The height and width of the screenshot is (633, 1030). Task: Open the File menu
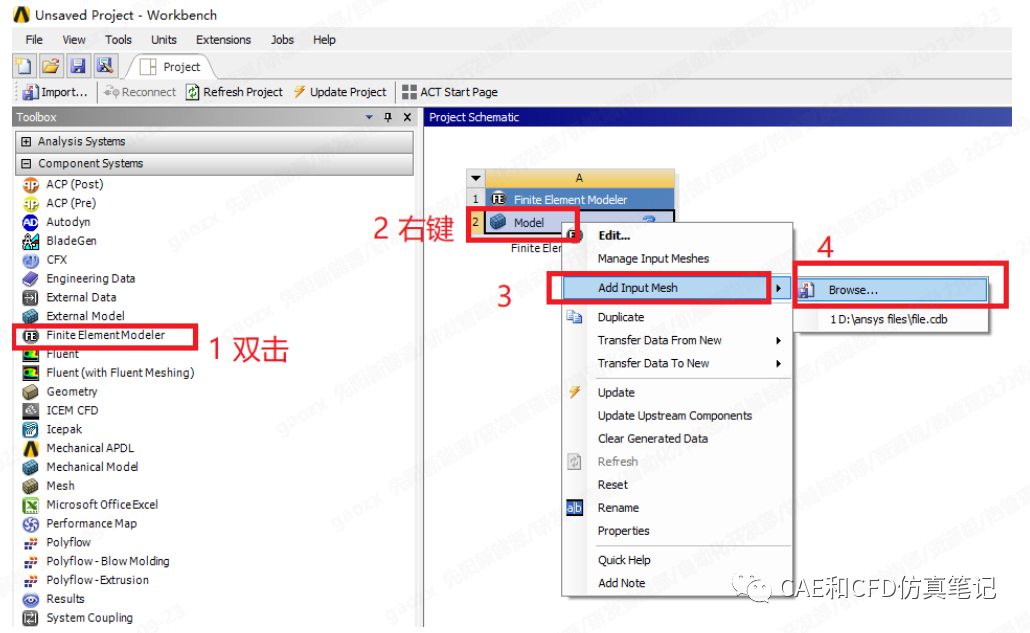coord(34,39)
